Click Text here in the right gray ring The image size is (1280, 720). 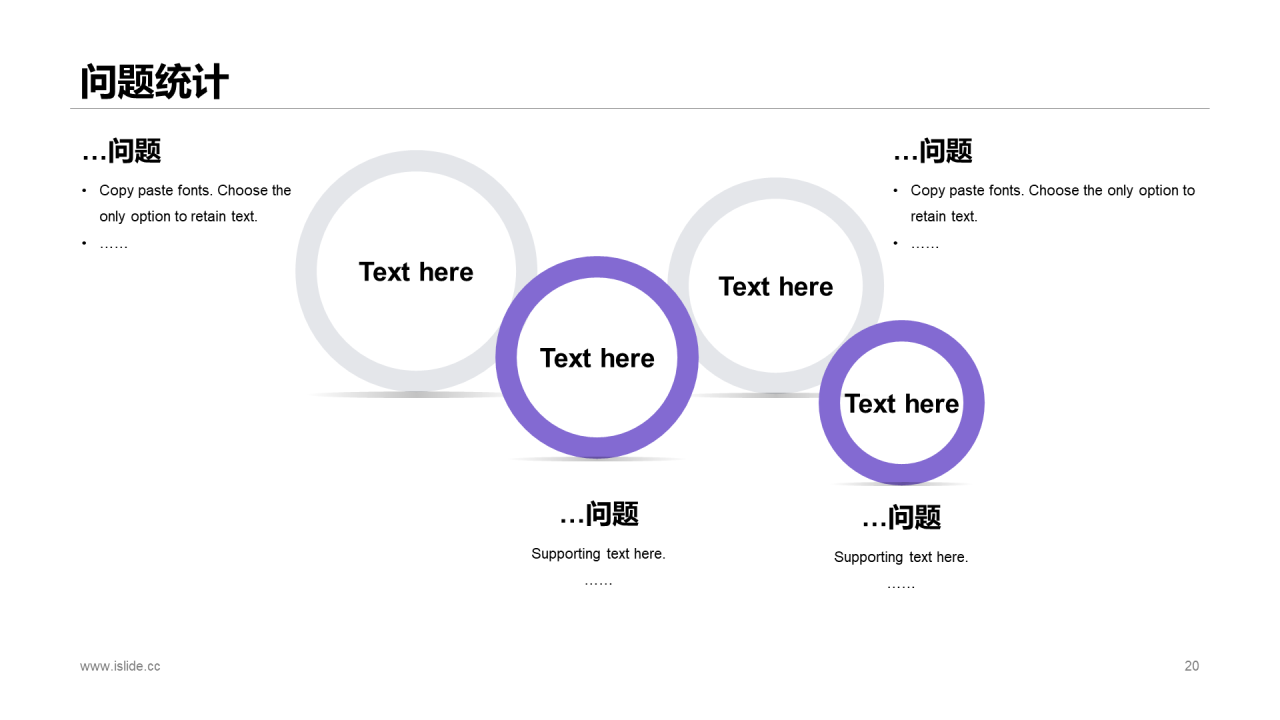click(776, 286)
